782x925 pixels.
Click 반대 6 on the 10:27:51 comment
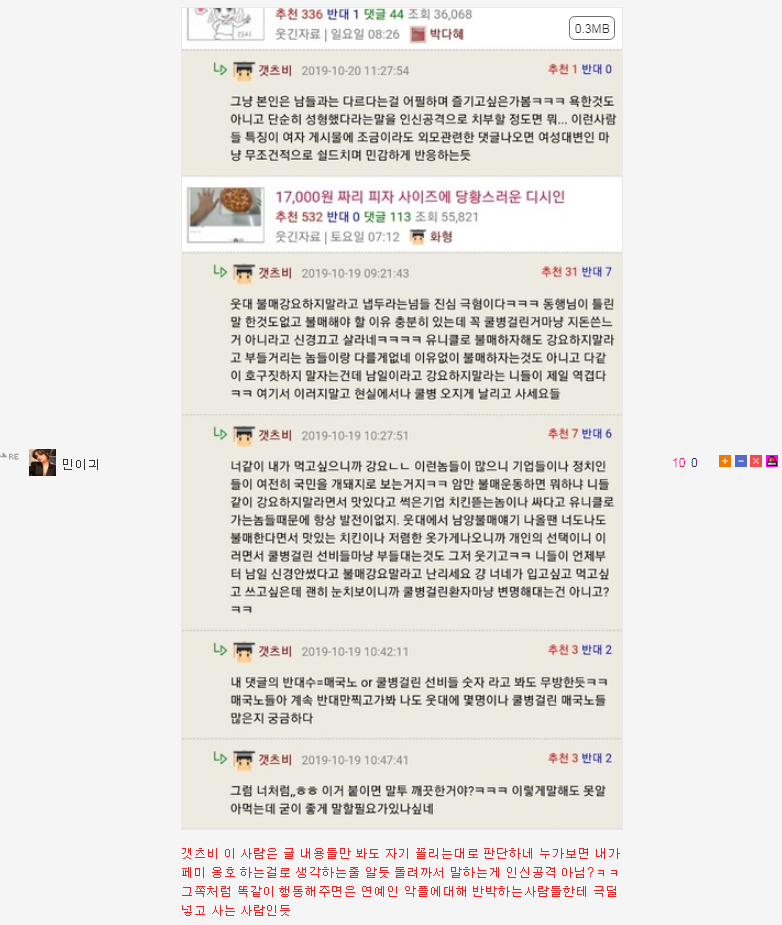[x=597, y=434]
